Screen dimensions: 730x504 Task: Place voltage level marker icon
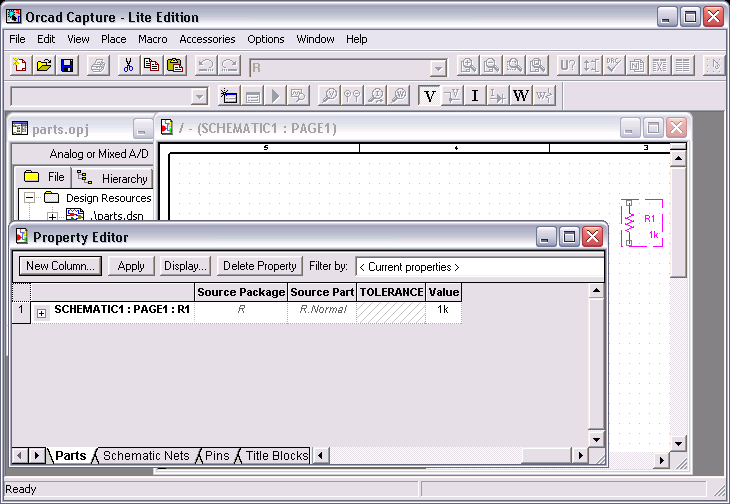click(330, 96)
